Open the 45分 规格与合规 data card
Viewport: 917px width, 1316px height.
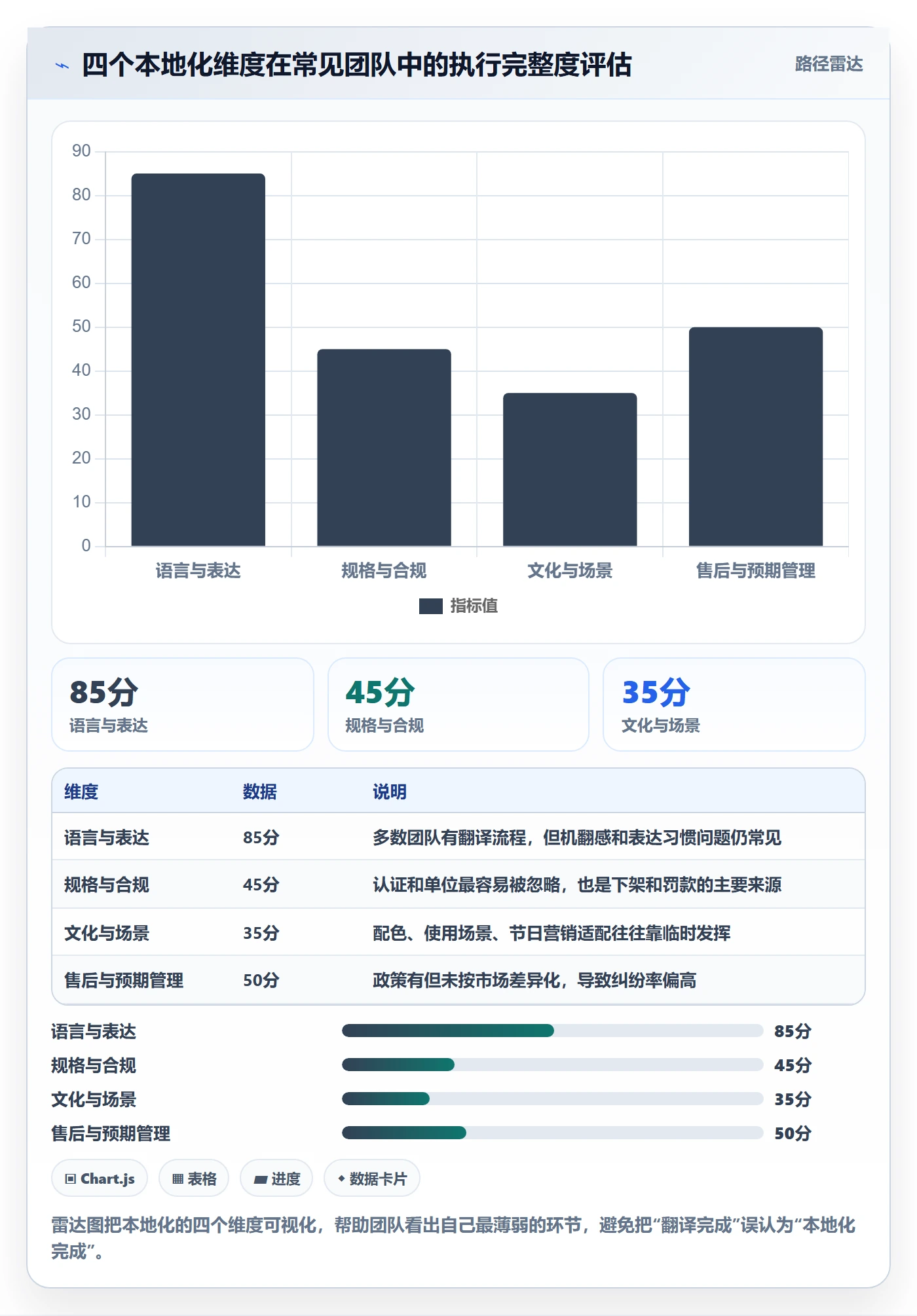[x=458, y=704]
